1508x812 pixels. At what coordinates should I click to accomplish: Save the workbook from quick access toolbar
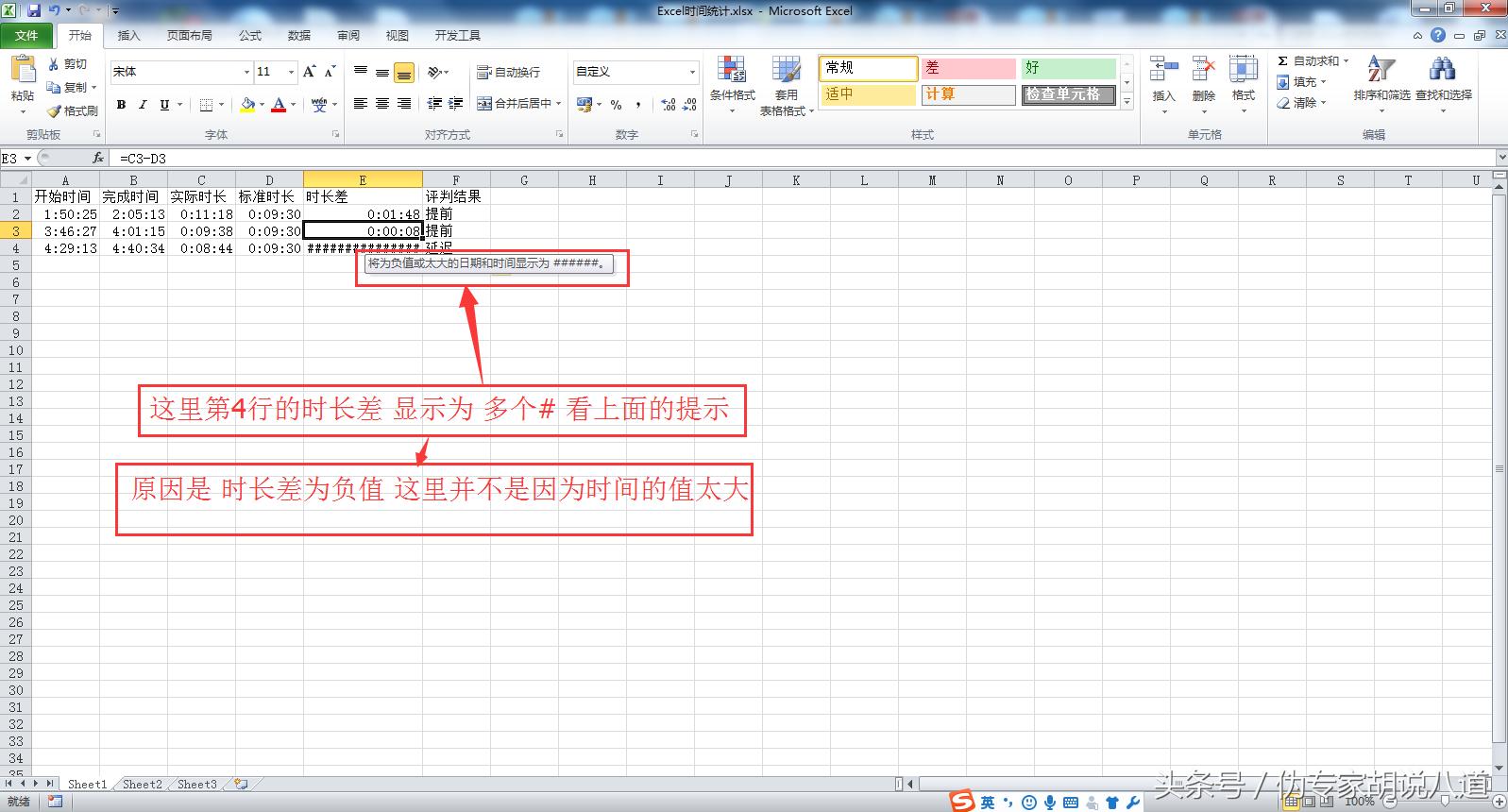[x=34, y=11]
